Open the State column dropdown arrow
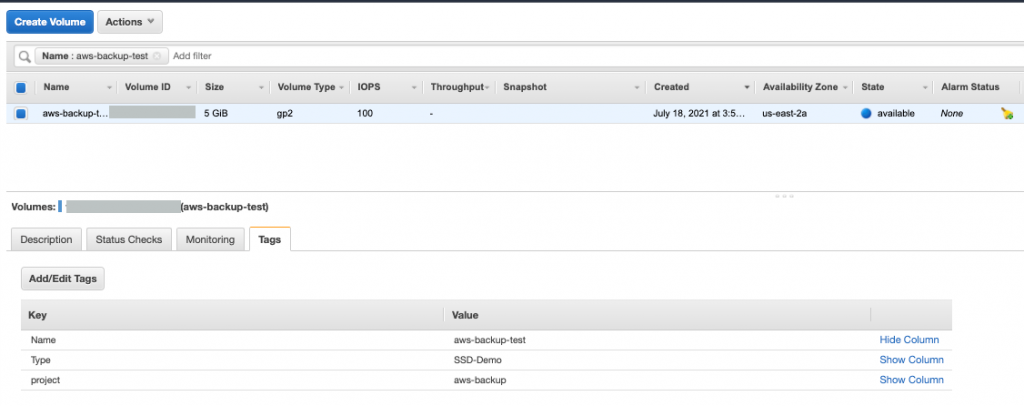This screenshot has width=1024, height=406. [925, 87]
